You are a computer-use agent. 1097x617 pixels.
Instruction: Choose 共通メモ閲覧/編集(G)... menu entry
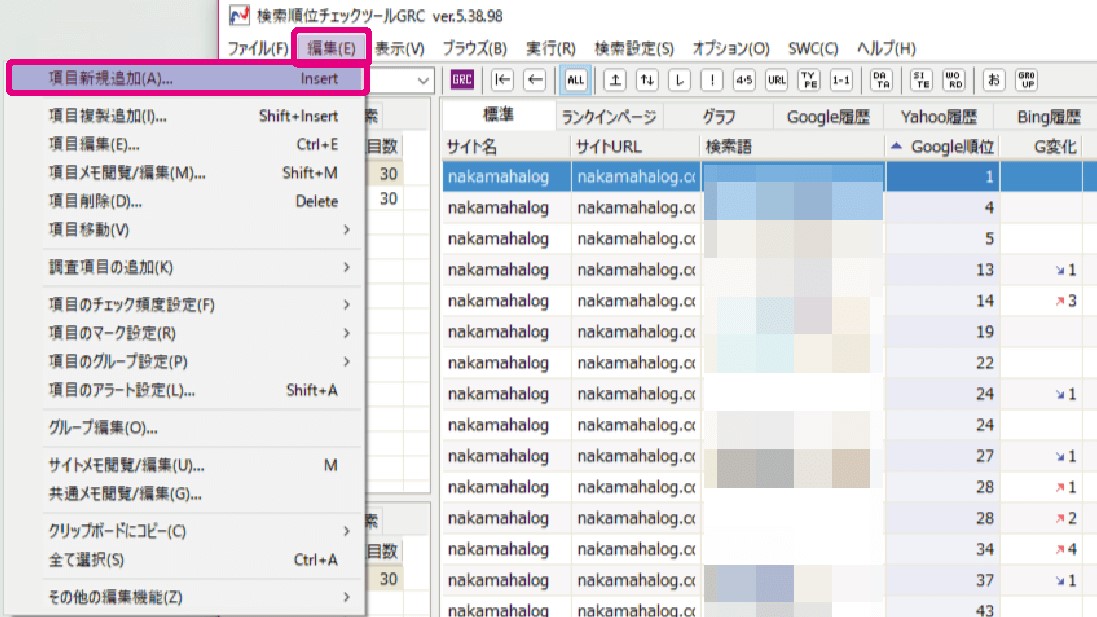[187, 494]
